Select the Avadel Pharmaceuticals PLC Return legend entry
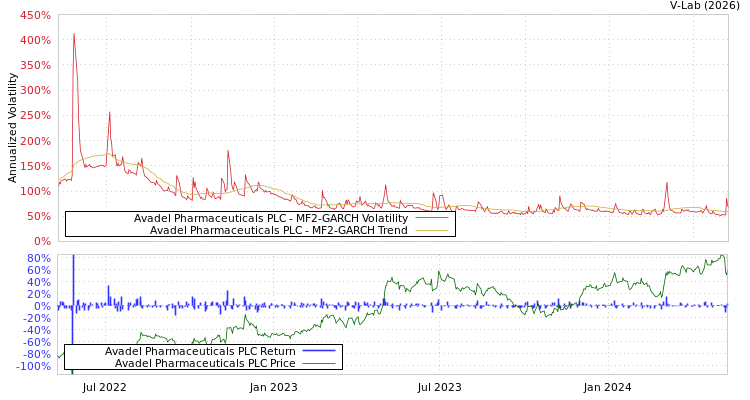750x400 pixels. (x=200, y=351)
